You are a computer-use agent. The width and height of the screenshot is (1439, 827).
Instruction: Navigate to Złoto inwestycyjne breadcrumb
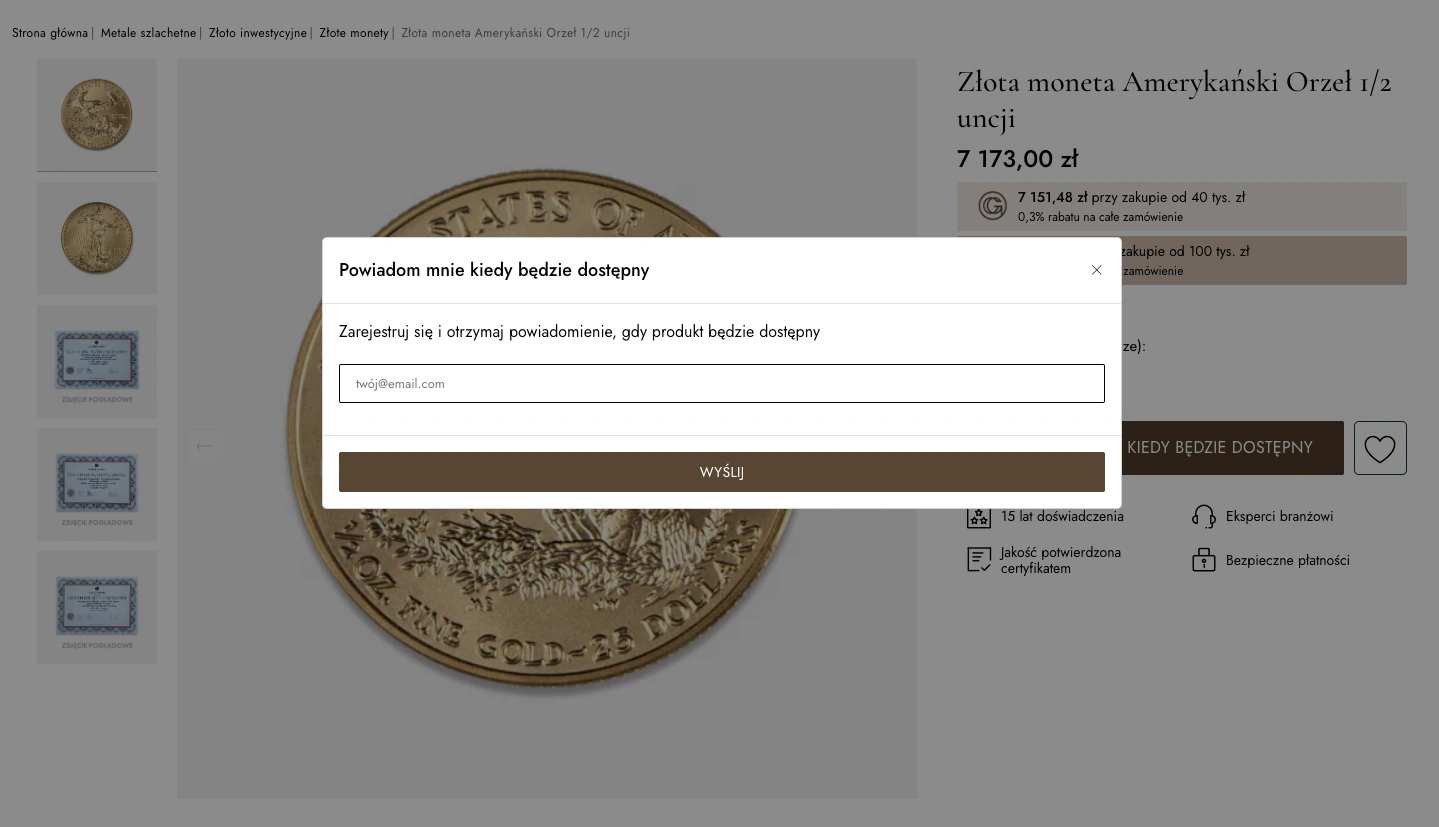click(x=257, y=33)
